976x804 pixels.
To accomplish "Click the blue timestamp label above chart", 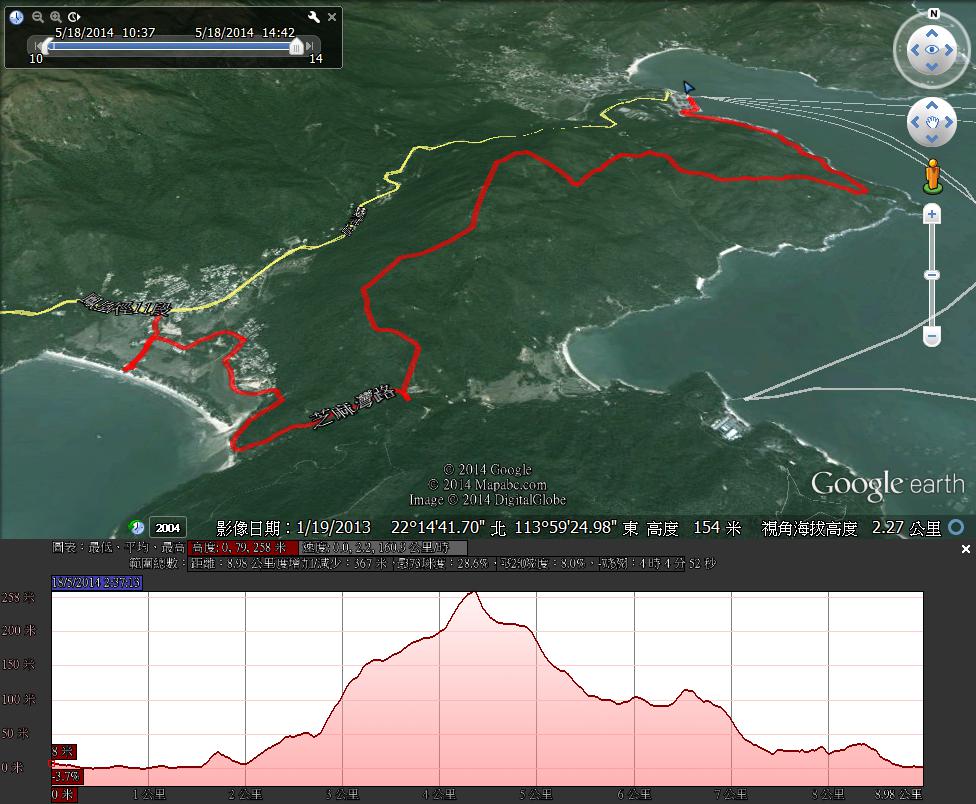I will coord(96,582).
